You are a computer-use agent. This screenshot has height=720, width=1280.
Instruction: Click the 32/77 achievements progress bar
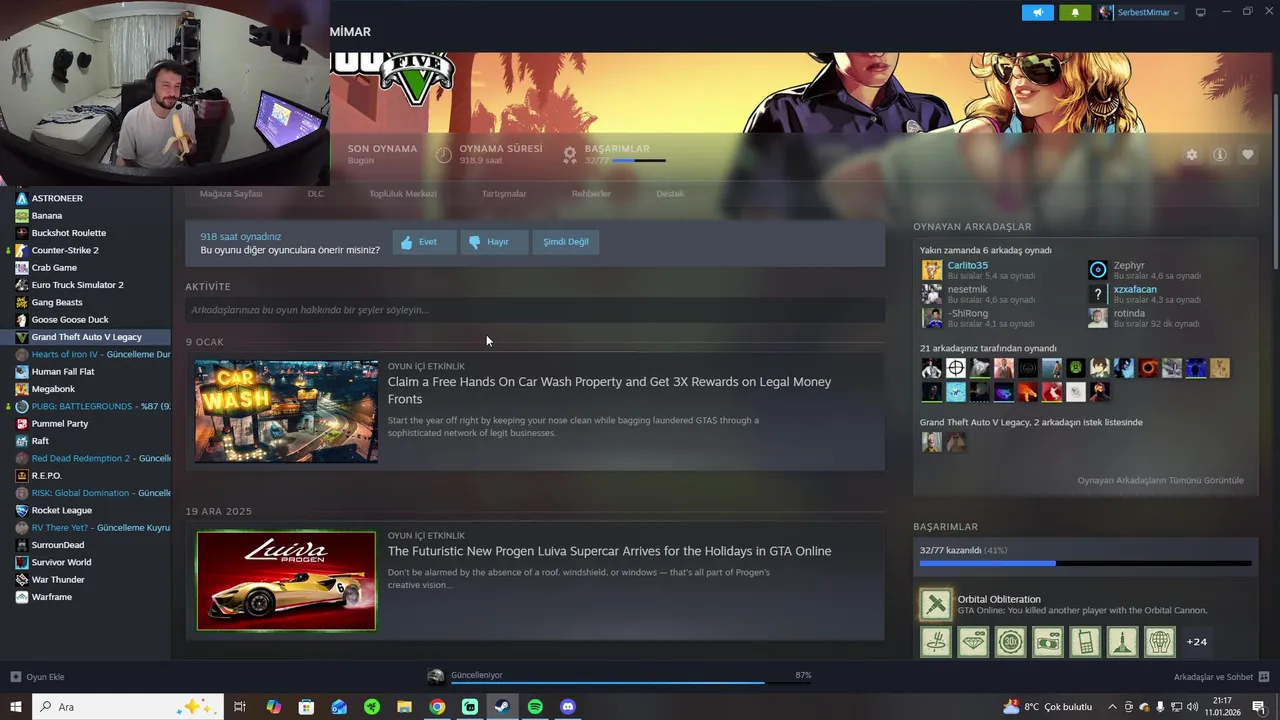[x=1085, y=563]
